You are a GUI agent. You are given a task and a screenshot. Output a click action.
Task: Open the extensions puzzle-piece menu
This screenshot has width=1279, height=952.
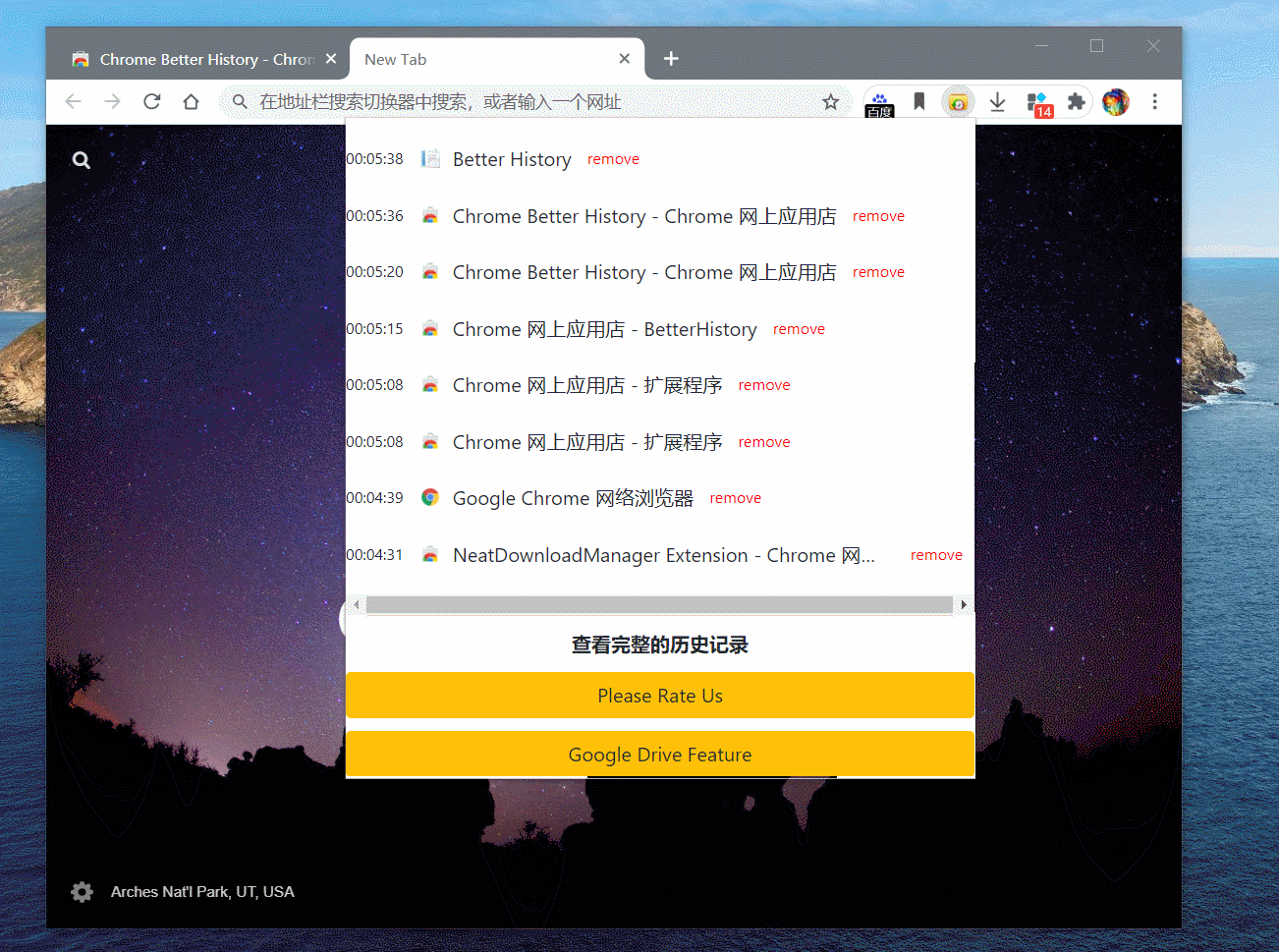(1076, 101)
